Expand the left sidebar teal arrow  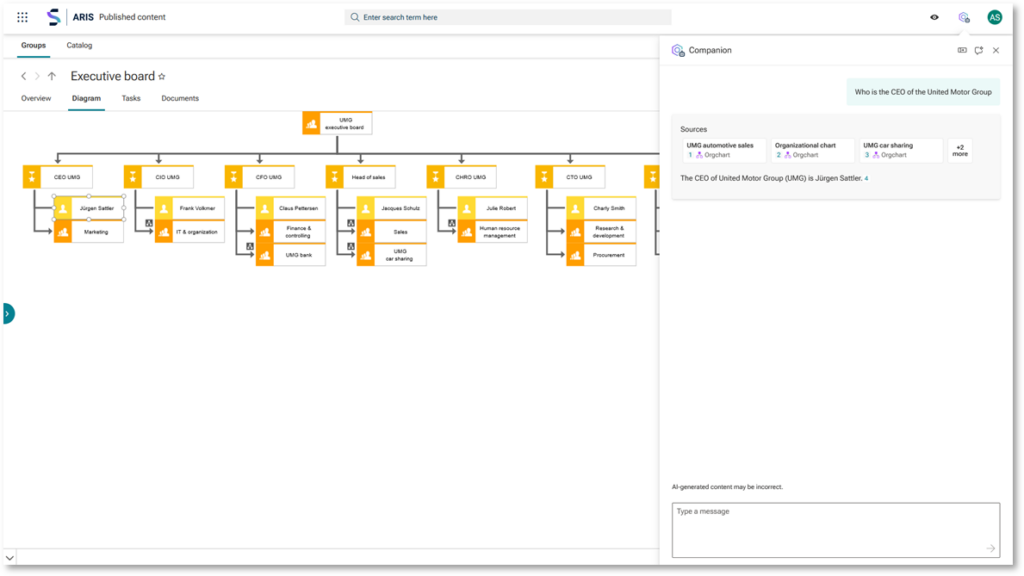(7, 313)
